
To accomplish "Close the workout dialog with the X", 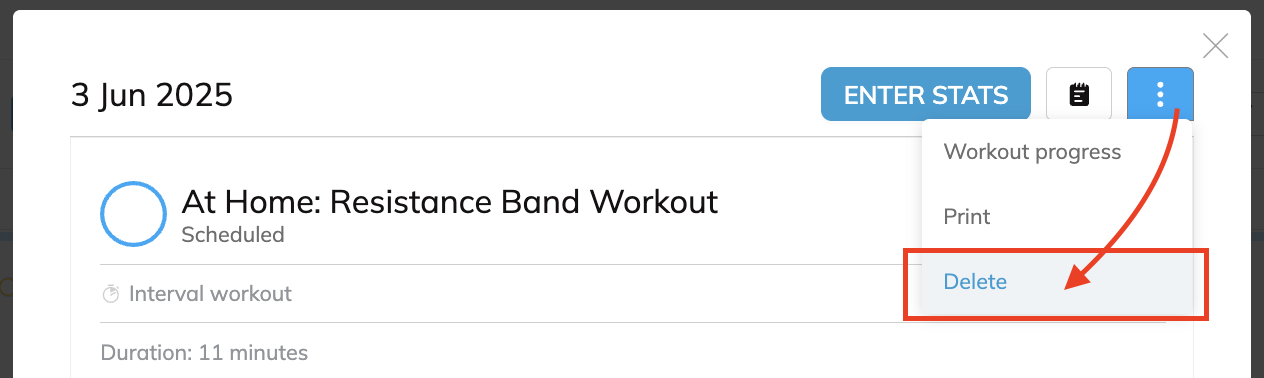I will pyautogui.click(x=1215, y=45).
